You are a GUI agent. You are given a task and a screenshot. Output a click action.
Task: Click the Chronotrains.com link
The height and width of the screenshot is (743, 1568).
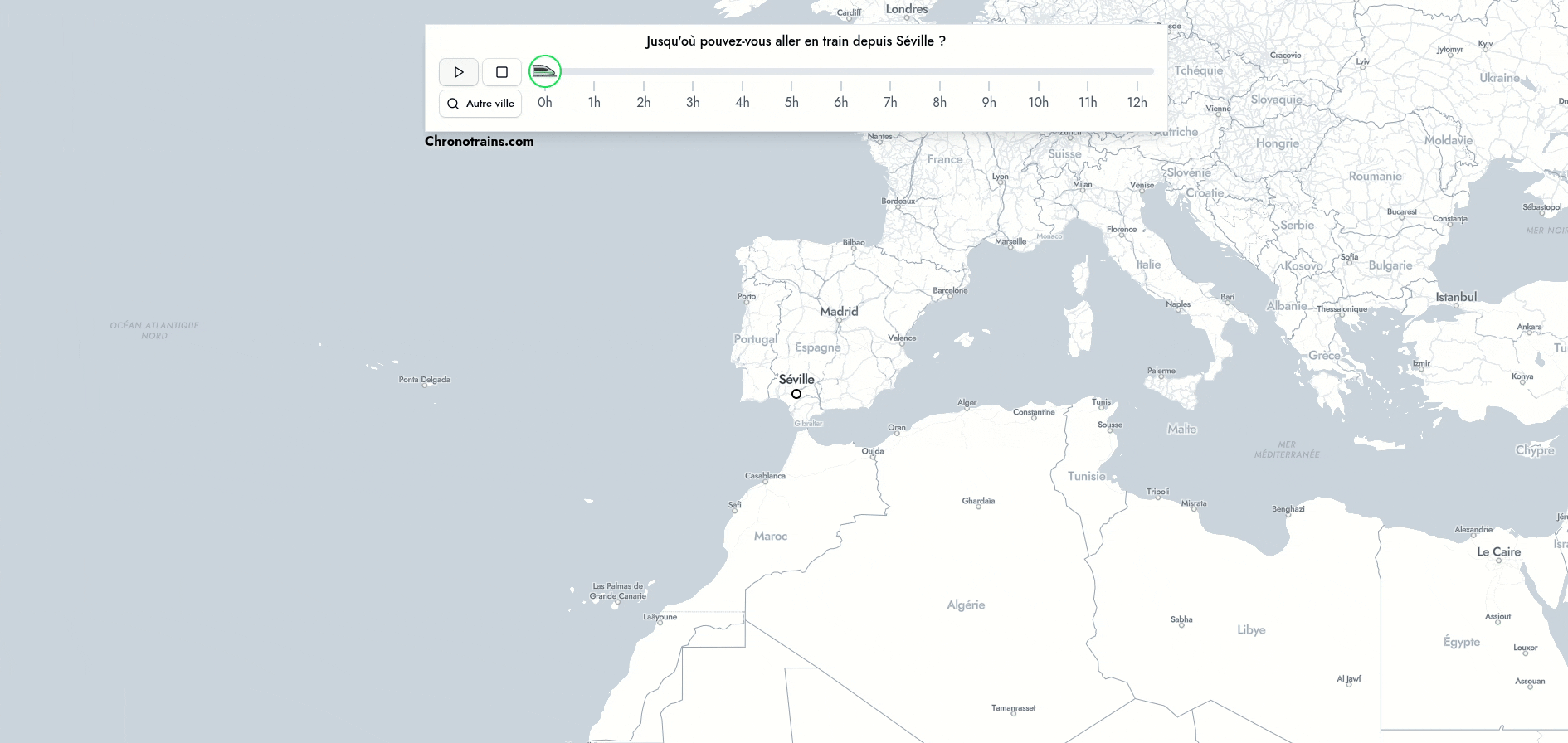(x=479, y=142)
